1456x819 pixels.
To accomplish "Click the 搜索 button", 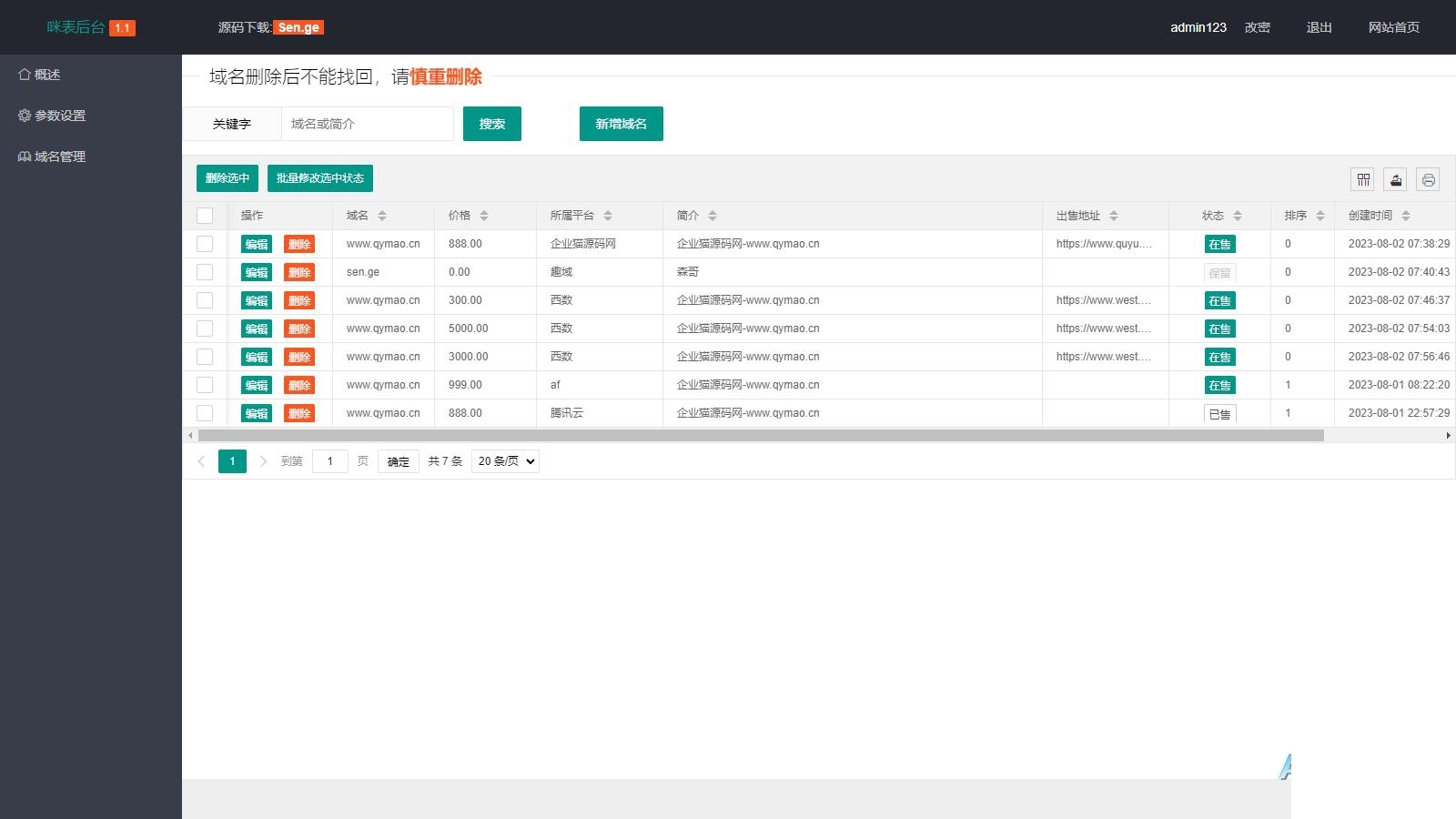I will (x=492, y=124).
